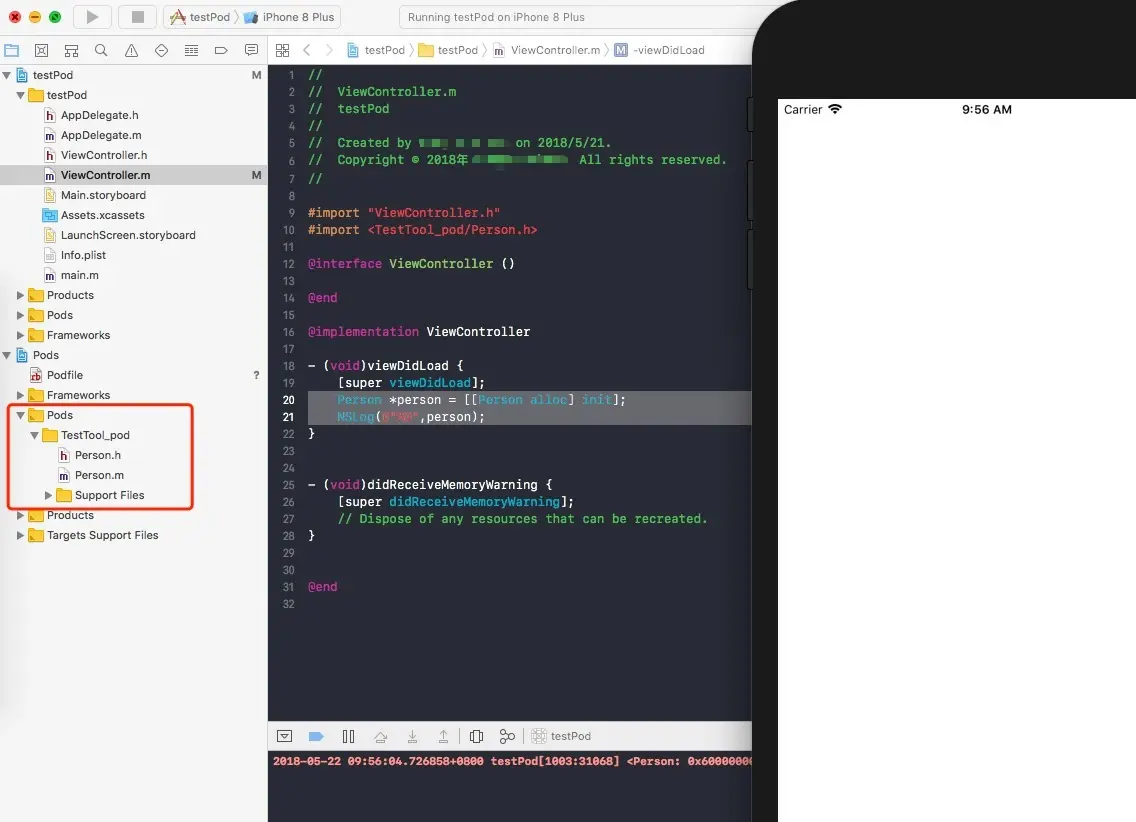Toggle breakpoints activation in debug bar

pos(316,736)
